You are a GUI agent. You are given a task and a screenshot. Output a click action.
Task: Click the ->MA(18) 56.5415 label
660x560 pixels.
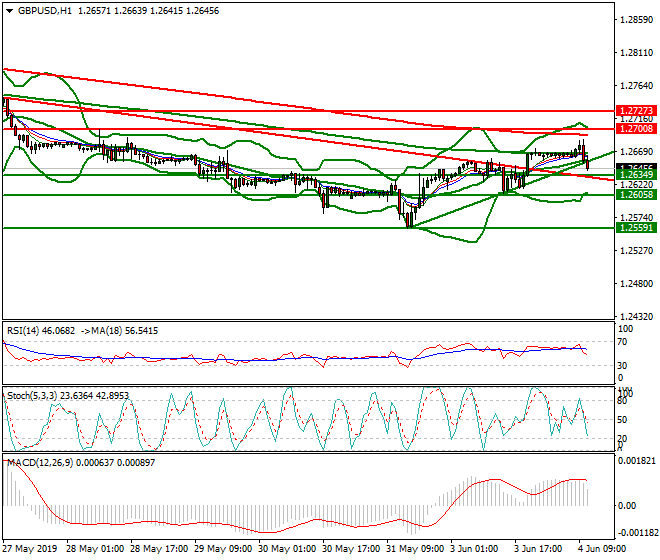tap(119, 331)
